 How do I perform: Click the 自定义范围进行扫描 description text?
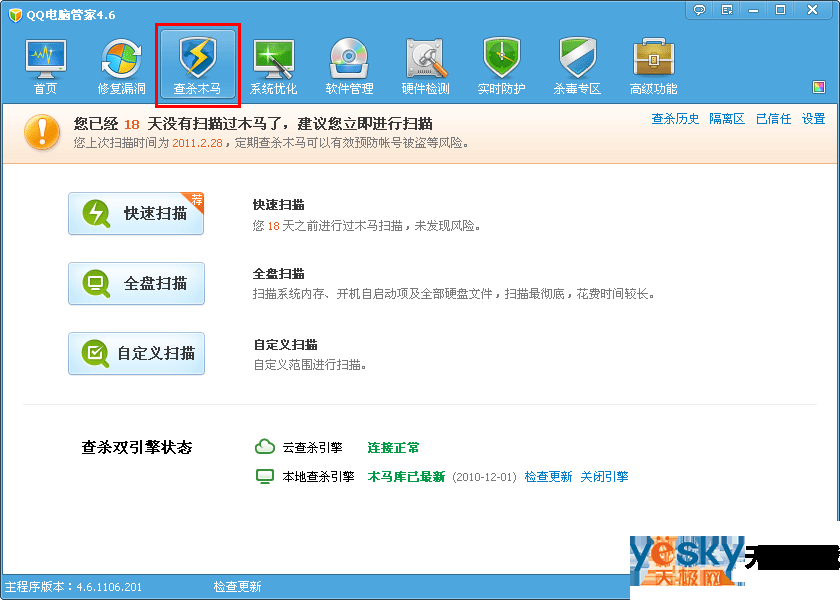tap(310, 365)
